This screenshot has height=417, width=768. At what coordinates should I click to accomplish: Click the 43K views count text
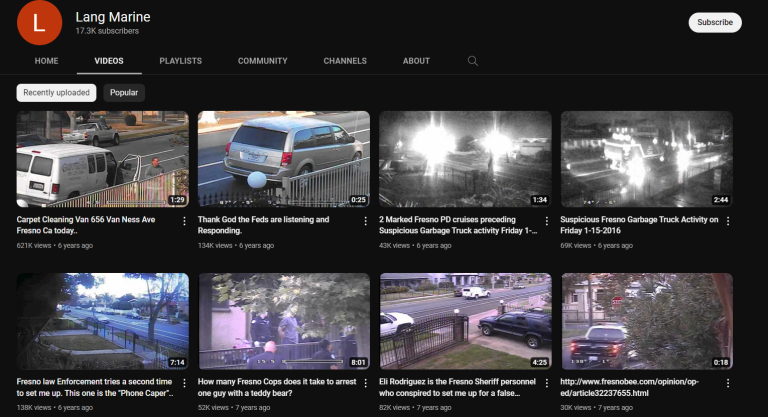(395, 245)
